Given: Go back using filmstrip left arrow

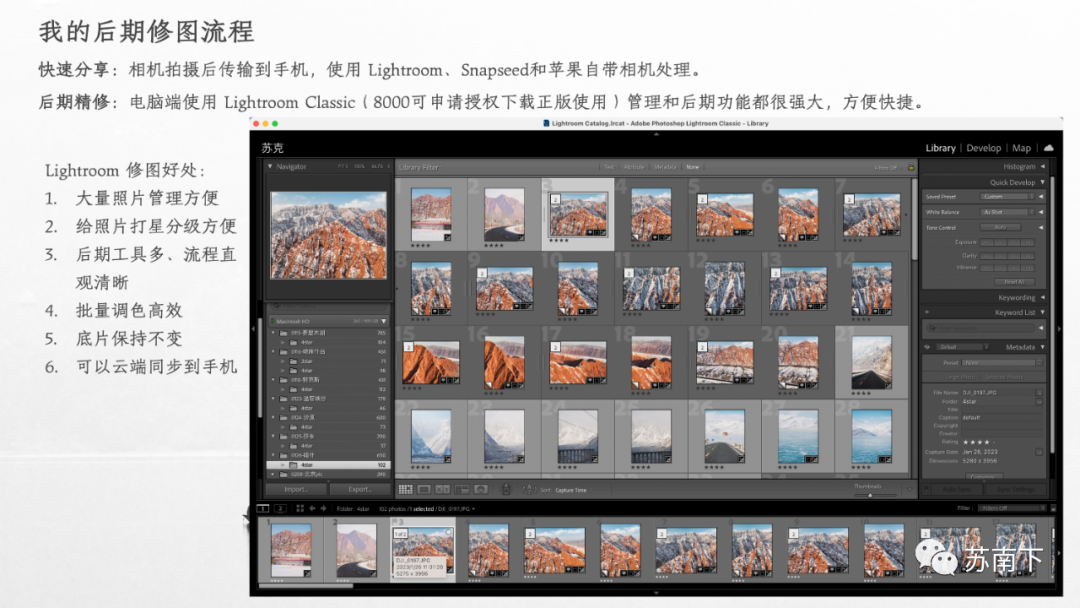Looking at the screenshot, I should pos(312,508).
